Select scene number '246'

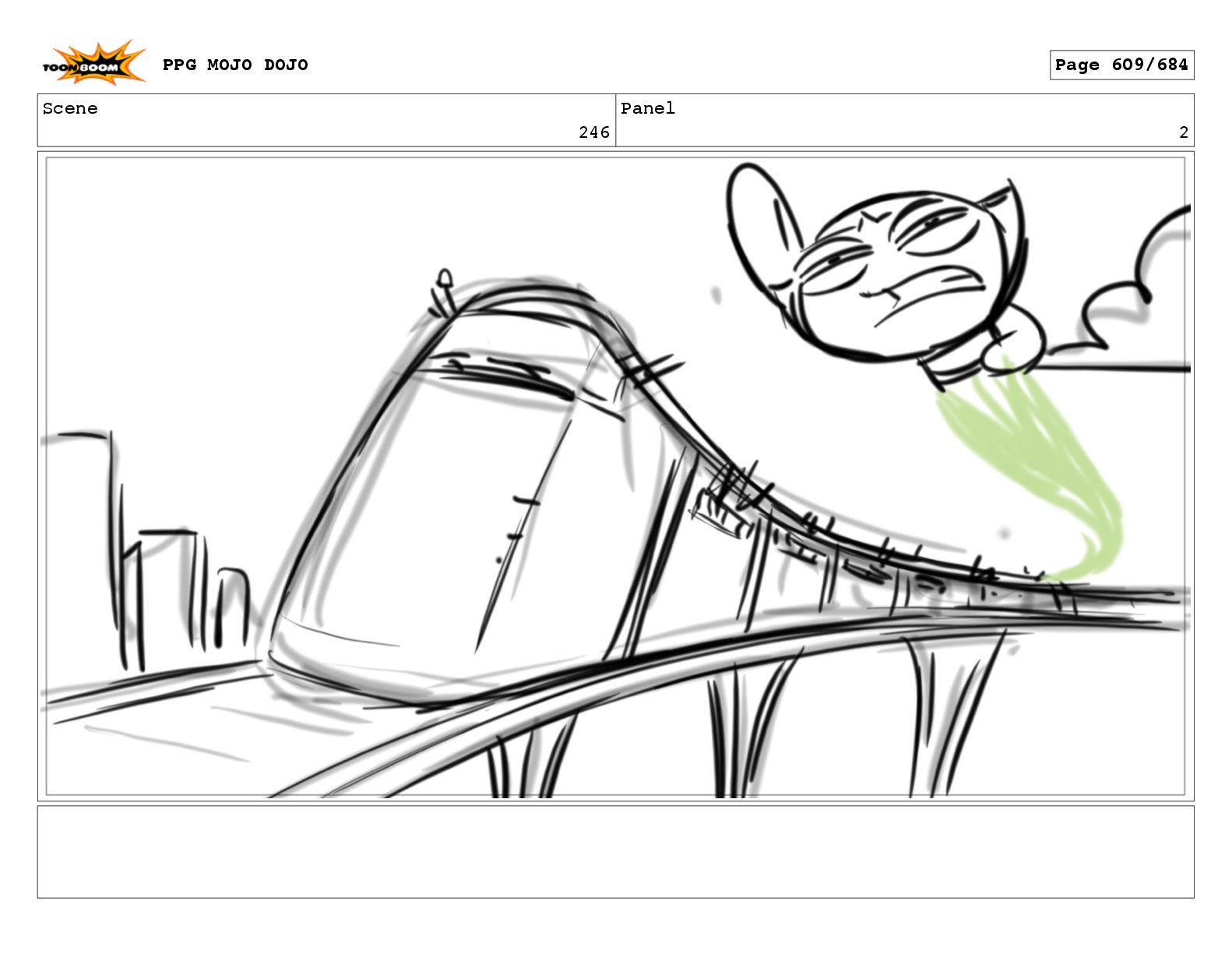tap(594, 132)
